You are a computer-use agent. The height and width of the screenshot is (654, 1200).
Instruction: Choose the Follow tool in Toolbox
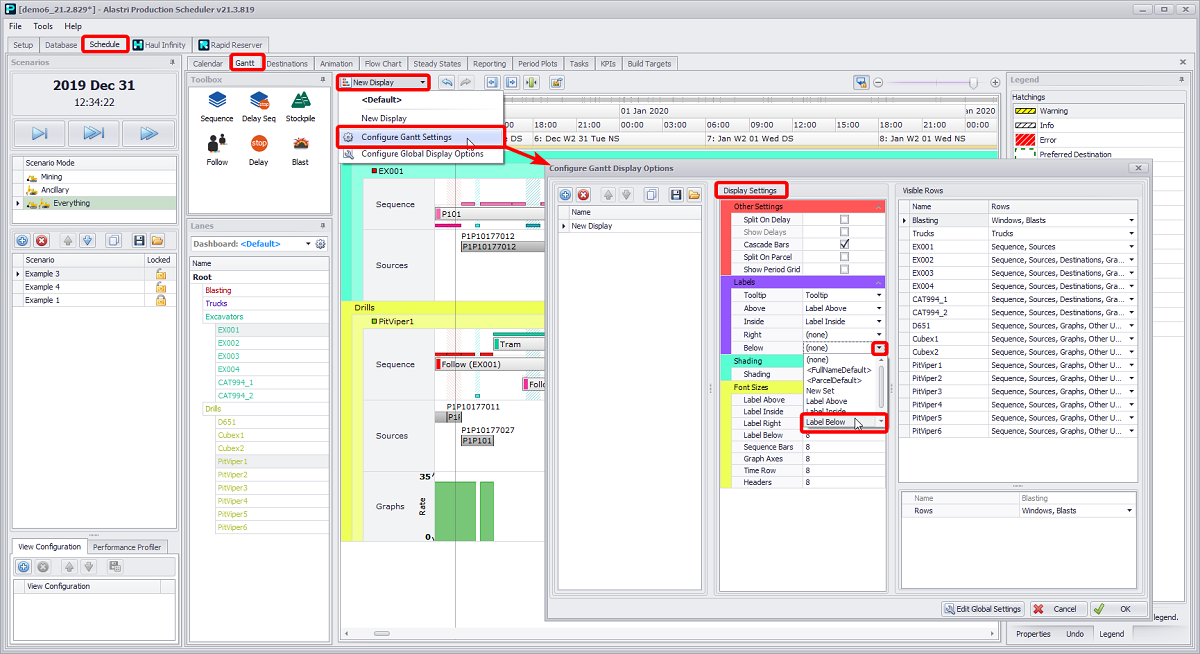(x=217, y=148)
